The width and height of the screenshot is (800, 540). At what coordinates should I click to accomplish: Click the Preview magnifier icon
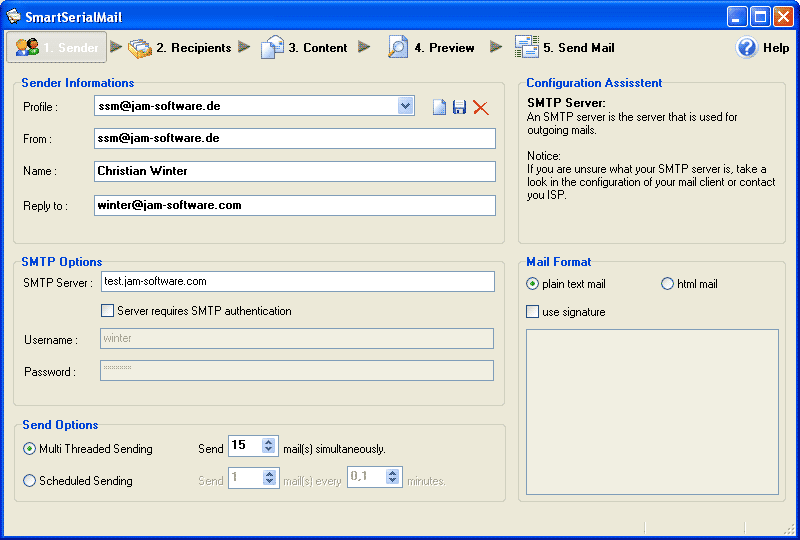click(x=397, y=47)
